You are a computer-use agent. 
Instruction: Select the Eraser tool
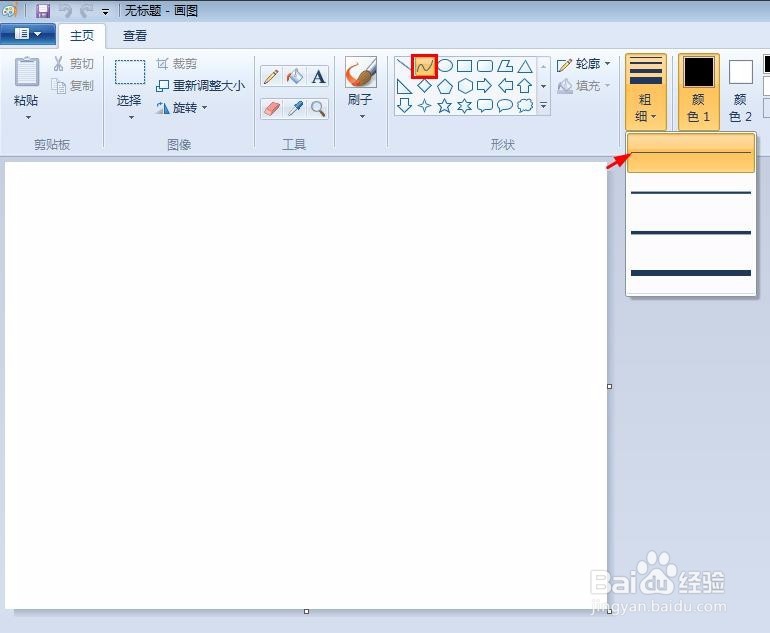[x=271, y=109]
